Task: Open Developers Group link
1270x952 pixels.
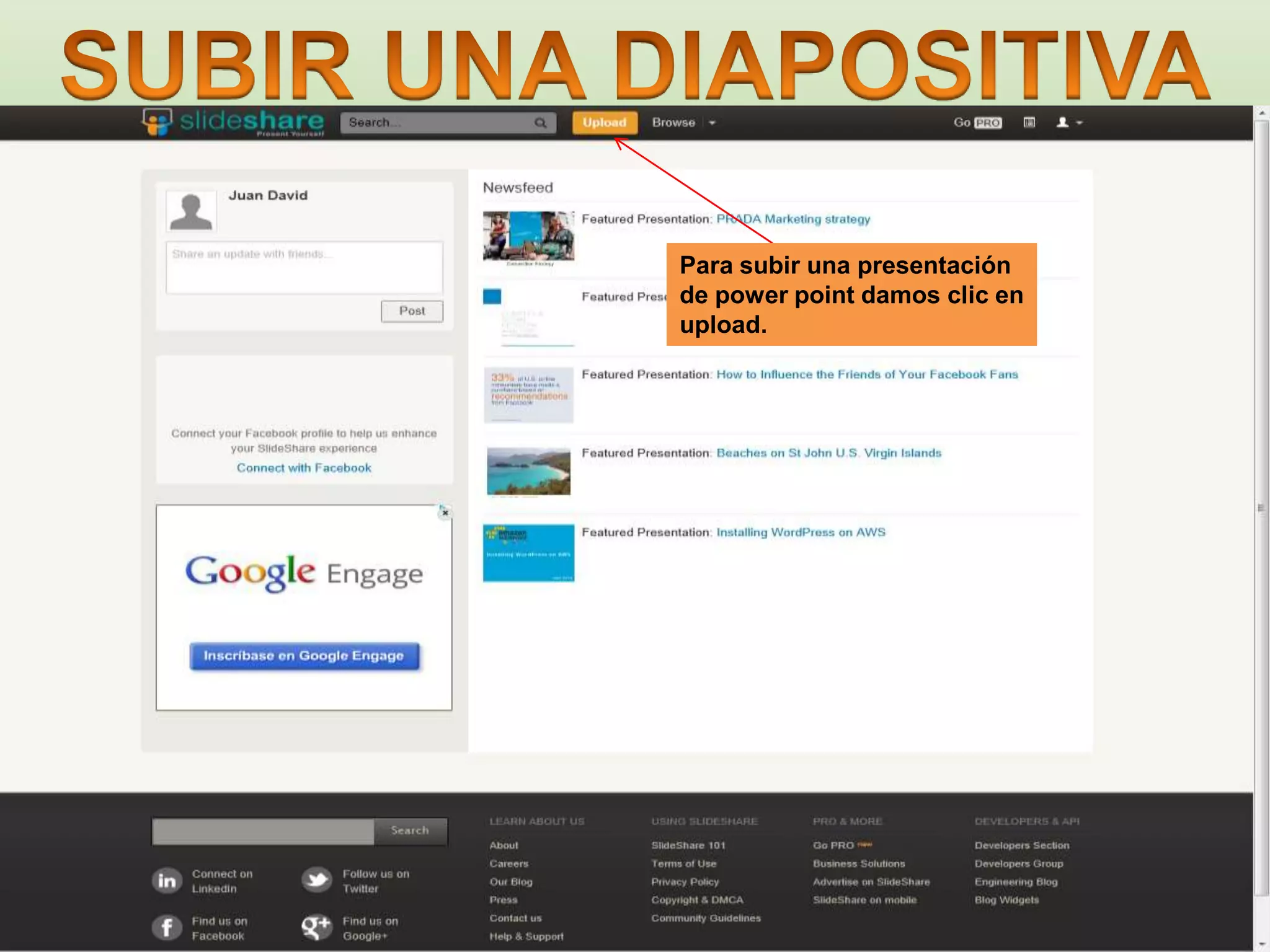Action: coord(1019,863)
